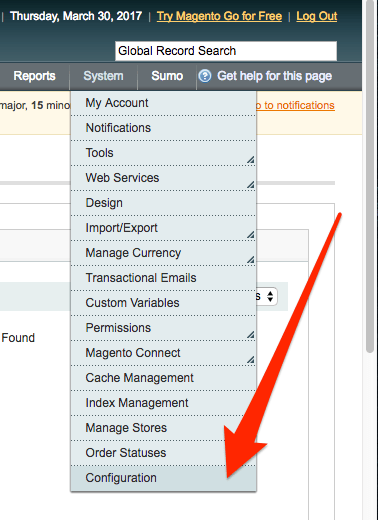The height and width of the screenshot is (520, 378).
Task: Open Cache Management
Action: tap(163, 378)
